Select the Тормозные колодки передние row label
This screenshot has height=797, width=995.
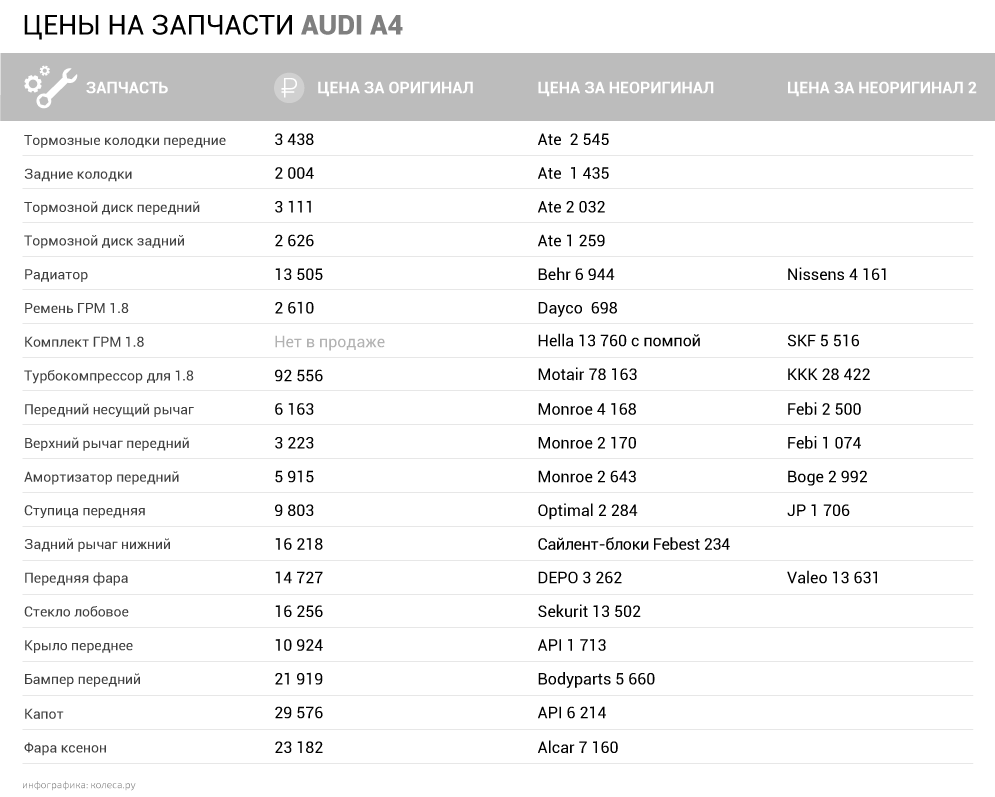(125, 140)
